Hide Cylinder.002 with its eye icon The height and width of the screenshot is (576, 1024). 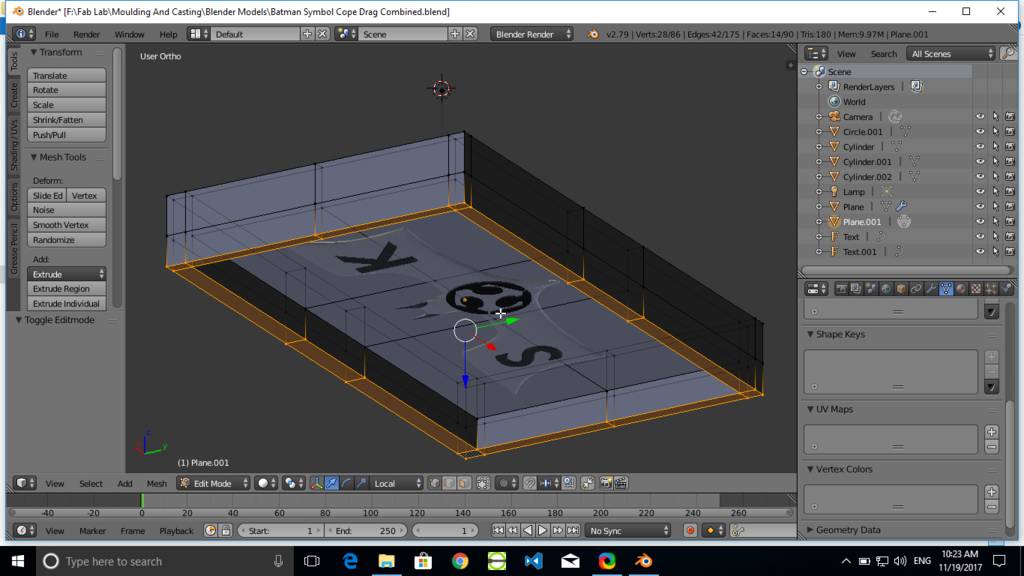[x=980, y=176]
